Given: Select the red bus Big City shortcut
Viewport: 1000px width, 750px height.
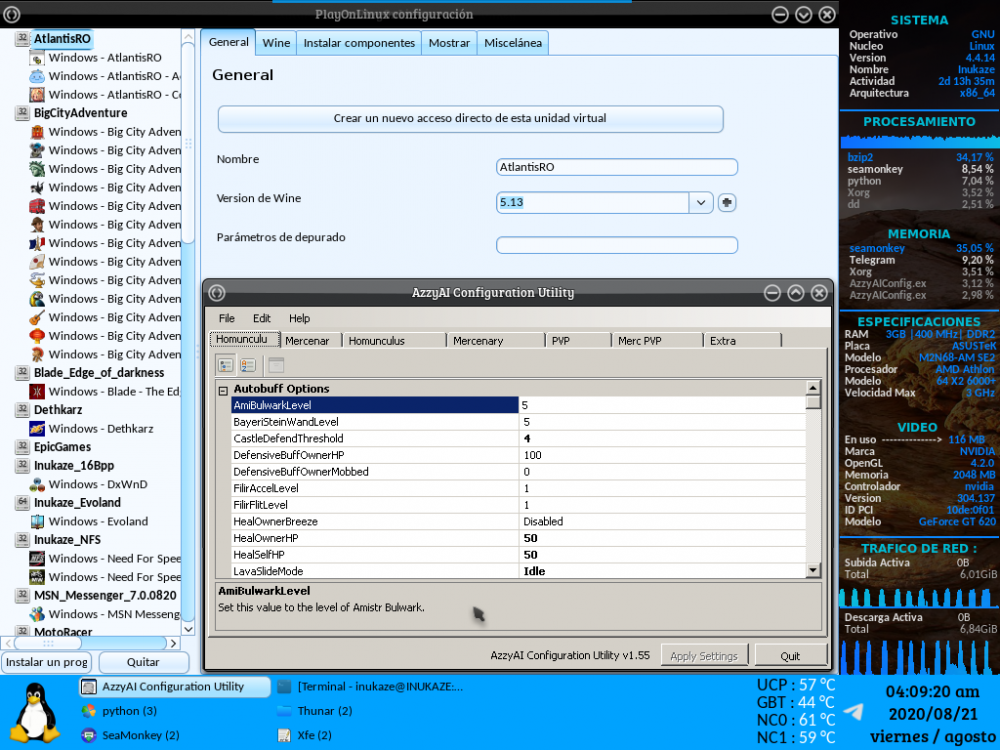Looking at the screenshot, I should click(x=37, y=206).
